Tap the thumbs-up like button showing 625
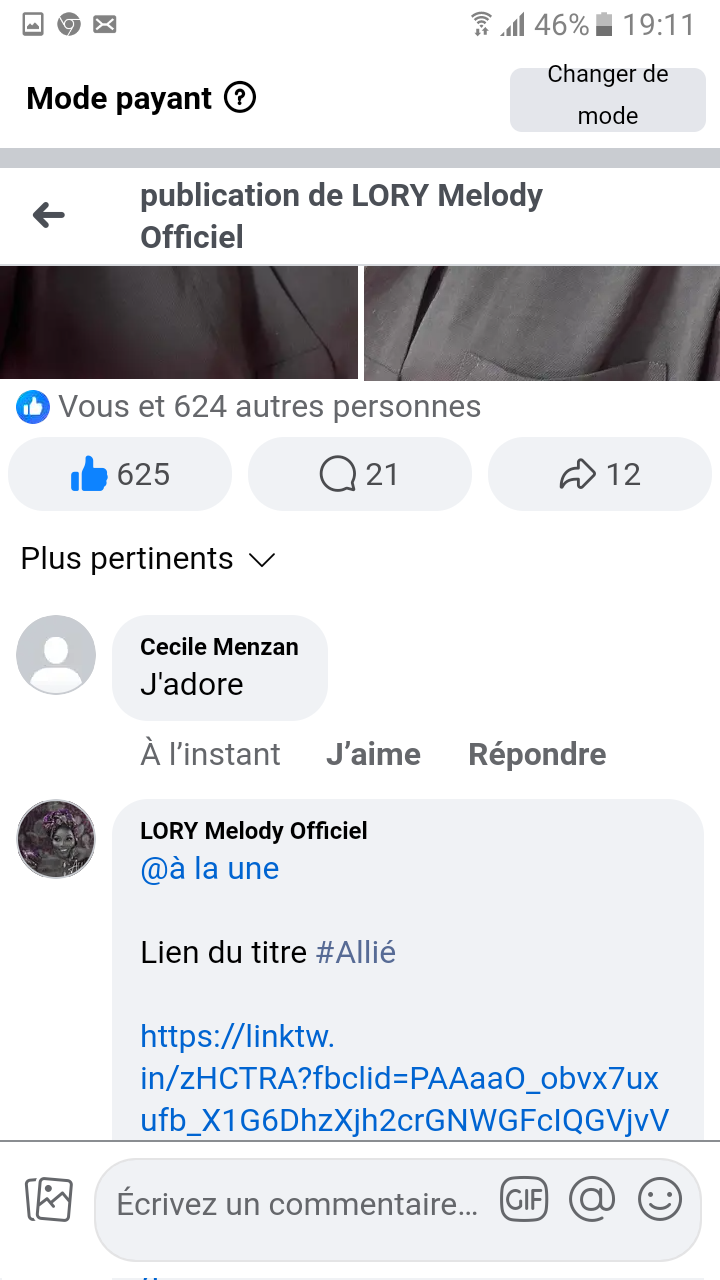720x1280 pixels. (120, 474)
